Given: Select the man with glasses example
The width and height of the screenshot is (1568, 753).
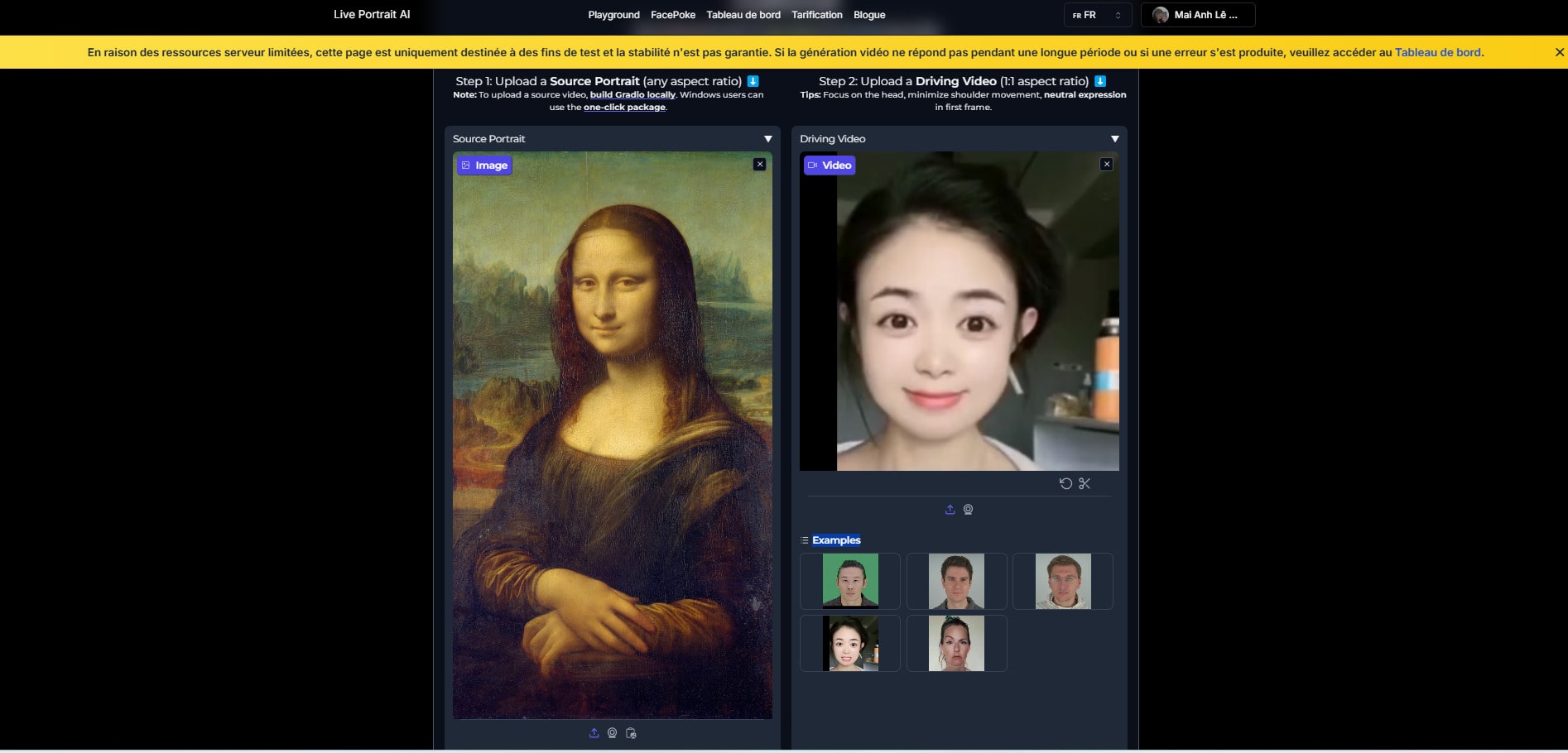Looking at the screenshot, I should click(x=1063, y=581).
